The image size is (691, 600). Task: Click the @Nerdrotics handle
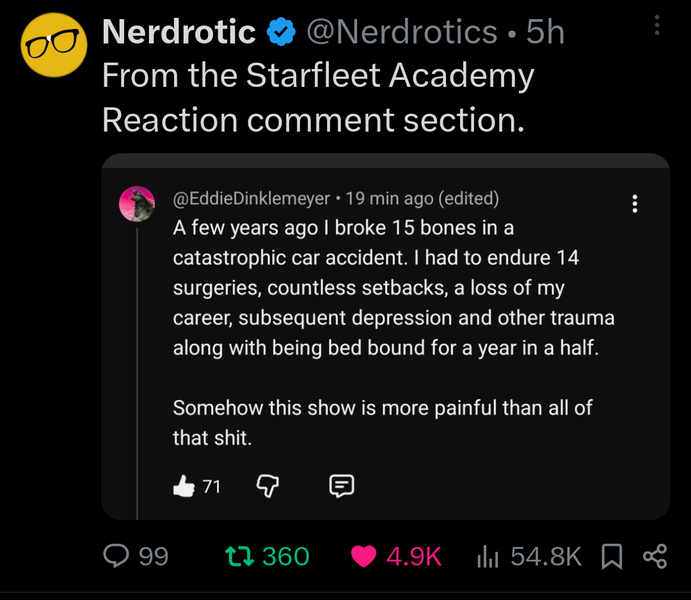(x=401, y=33)
